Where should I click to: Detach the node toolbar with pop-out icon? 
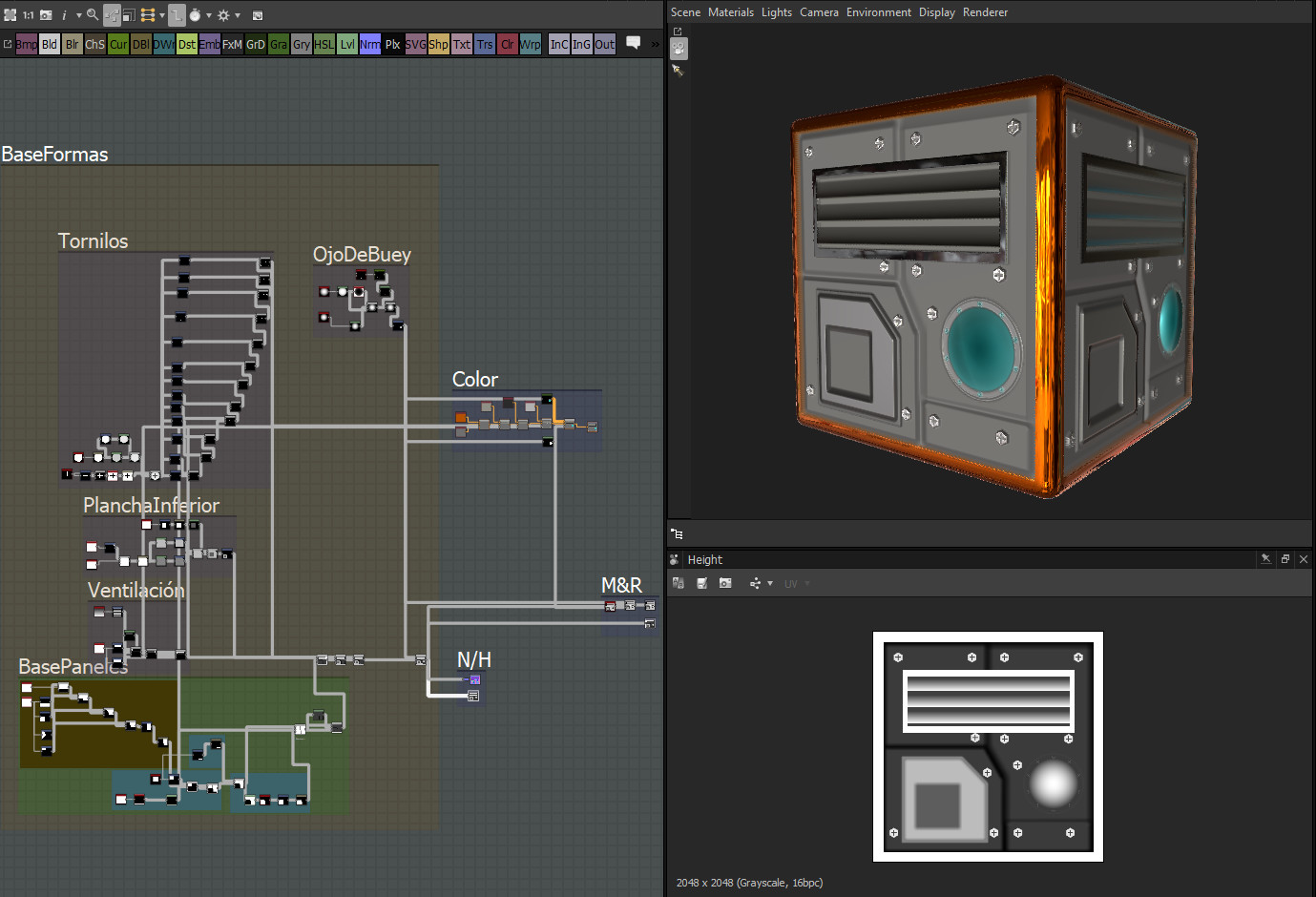coord(8,44)
